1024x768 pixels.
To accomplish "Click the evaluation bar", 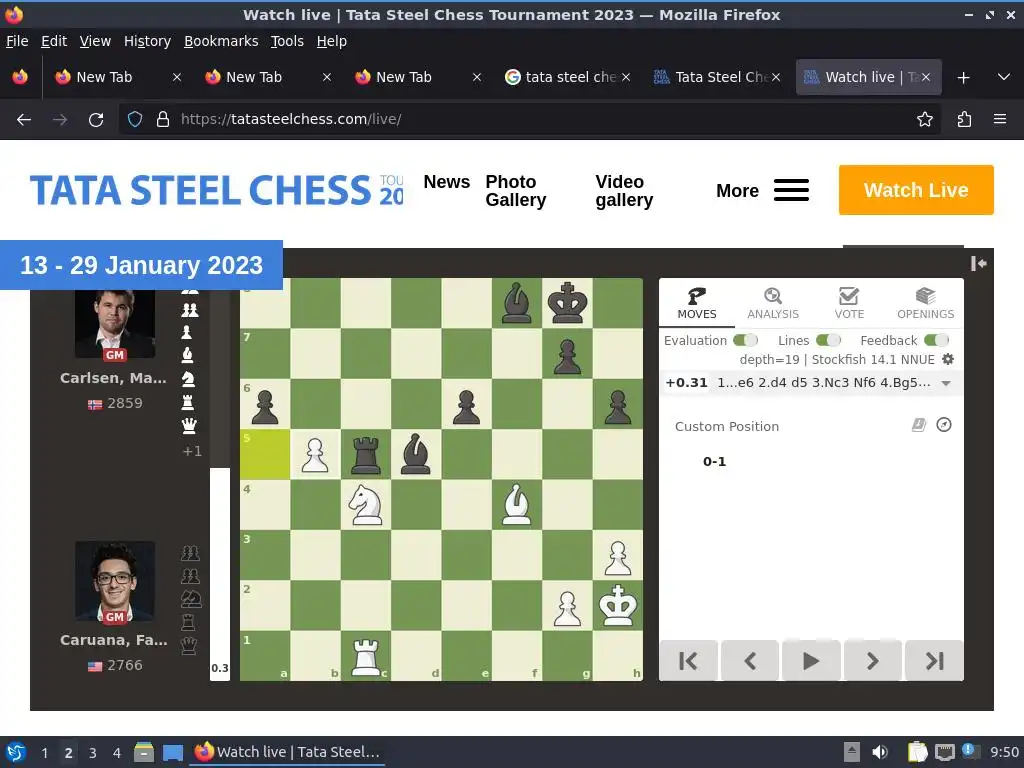I will [x=220, y=483].
